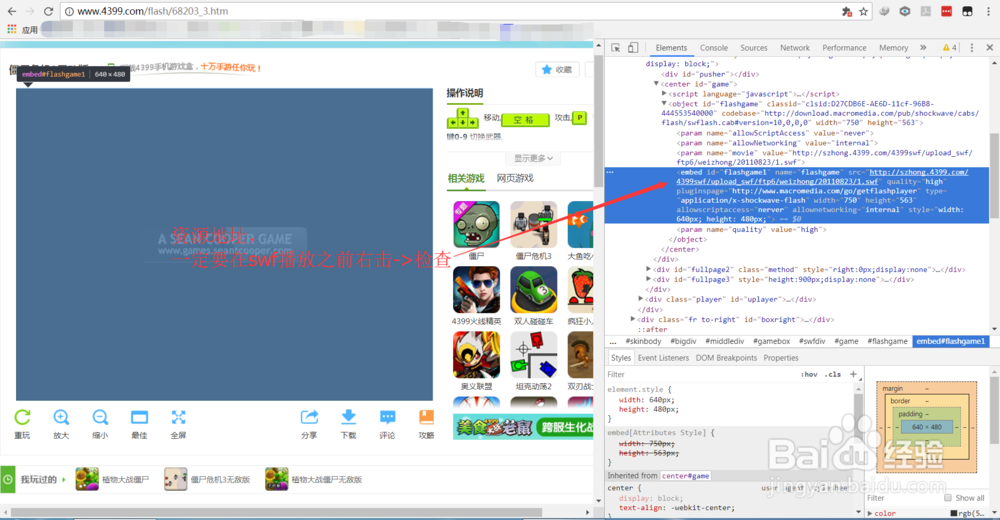Image resolution: width=1000 pixels, height=520 pixels.
Task: Open the 4399火线精英 game thumbnail
Action: click(x=476, y=290)
